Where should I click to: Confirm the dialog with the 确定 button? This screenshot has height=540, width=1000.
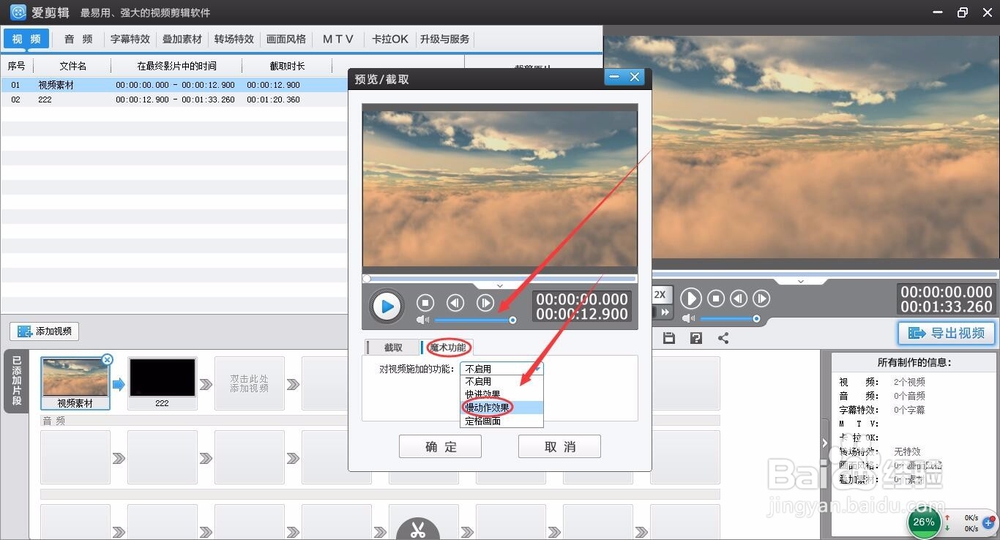pyautogui.click(x=440, y=446)
